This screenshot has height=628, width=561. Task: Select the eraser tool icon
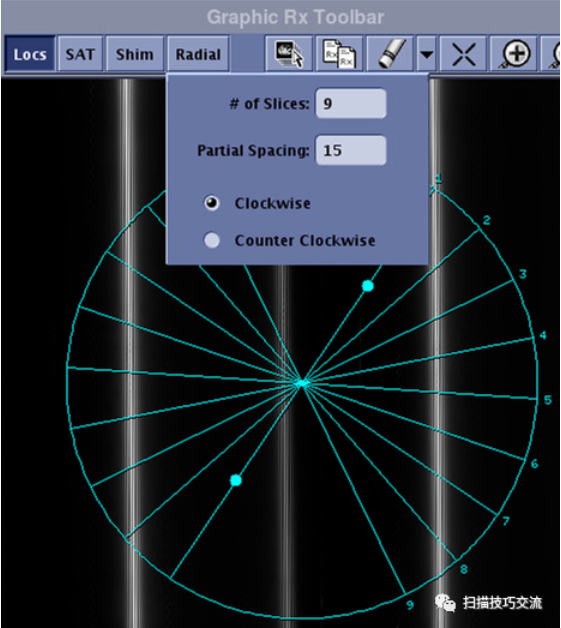[390, 54]
